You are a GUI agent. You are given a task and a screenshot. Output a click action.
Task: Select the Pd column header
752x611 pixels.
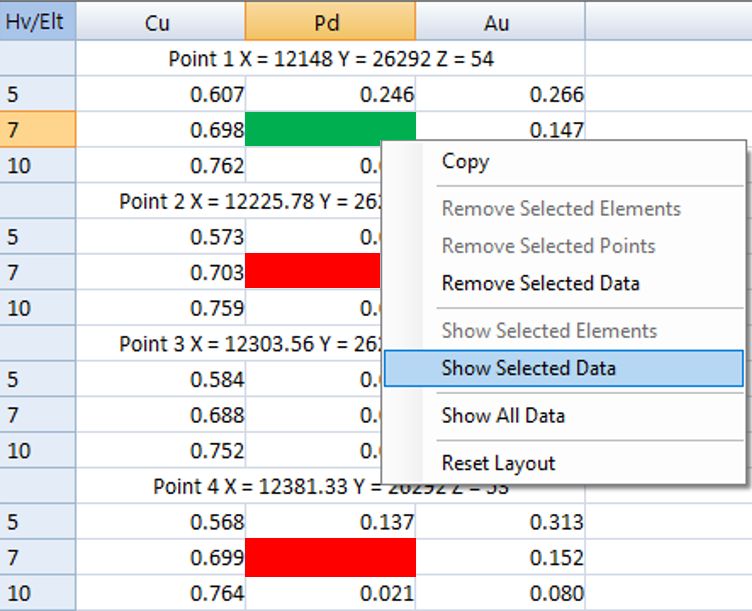[x=330, y=22]
